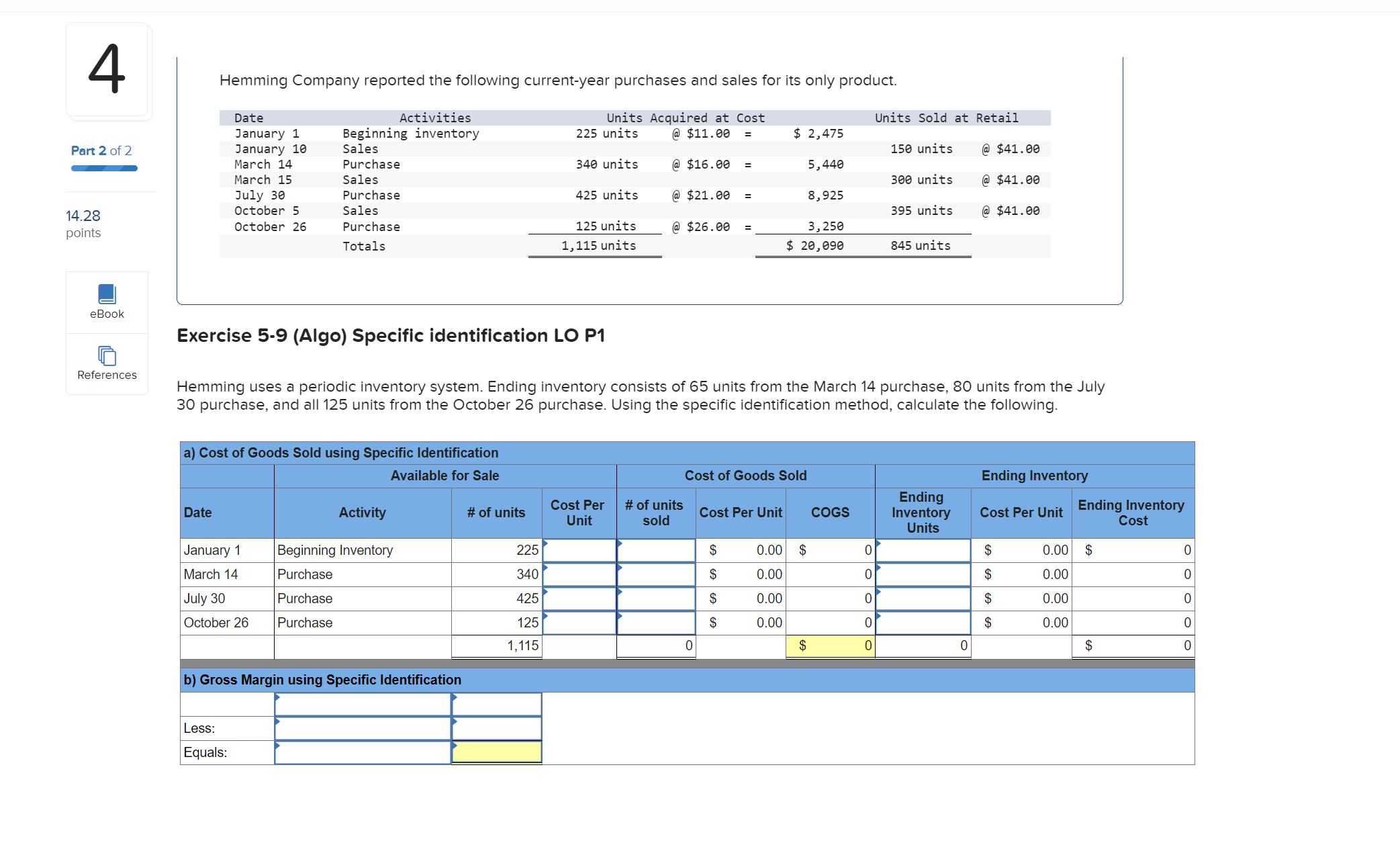Click Ending Inventory Units field for March 14
The width and height of the screenshot is (1400, 843).
tap(923, 574)
